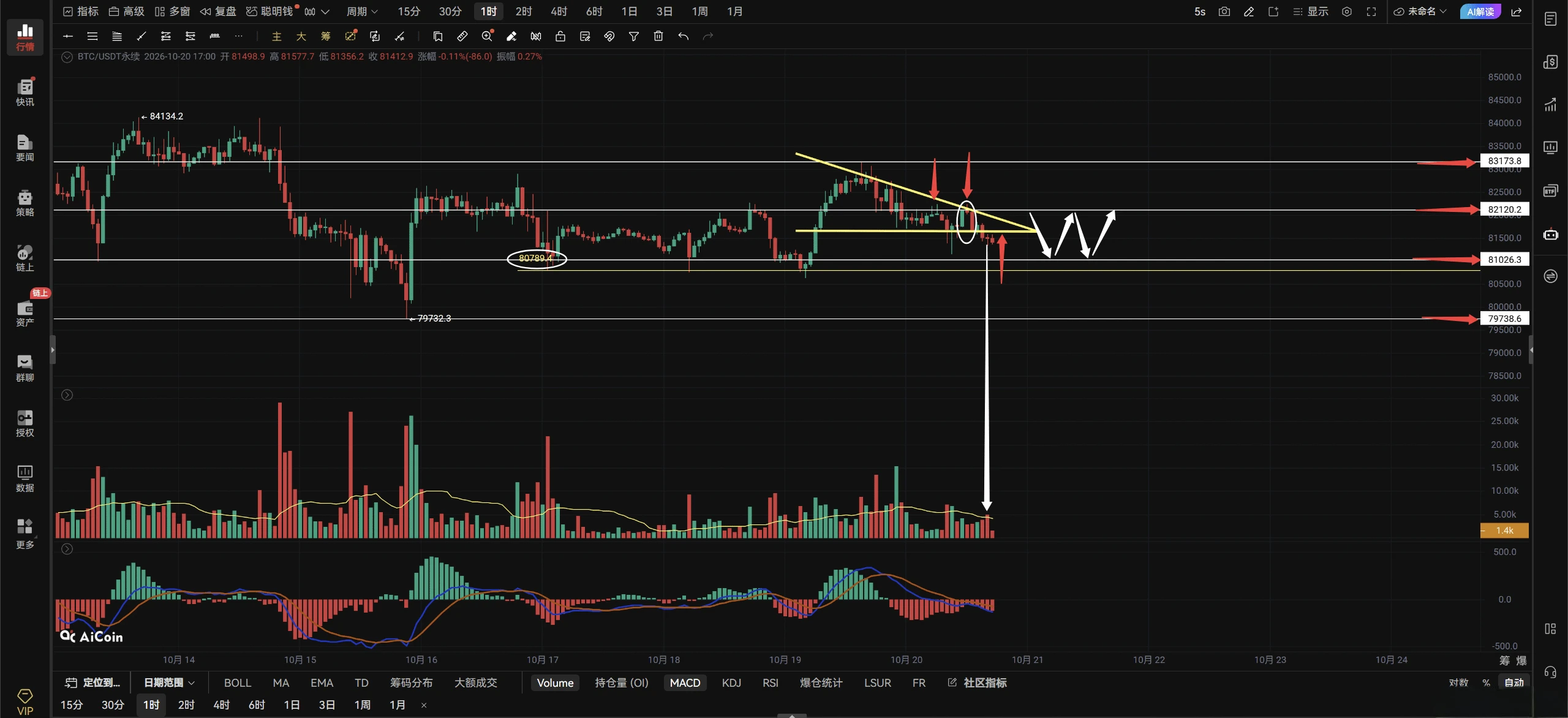Toggle the lock drawings padlock icon
1568x718 pixels.
[560, 37]
